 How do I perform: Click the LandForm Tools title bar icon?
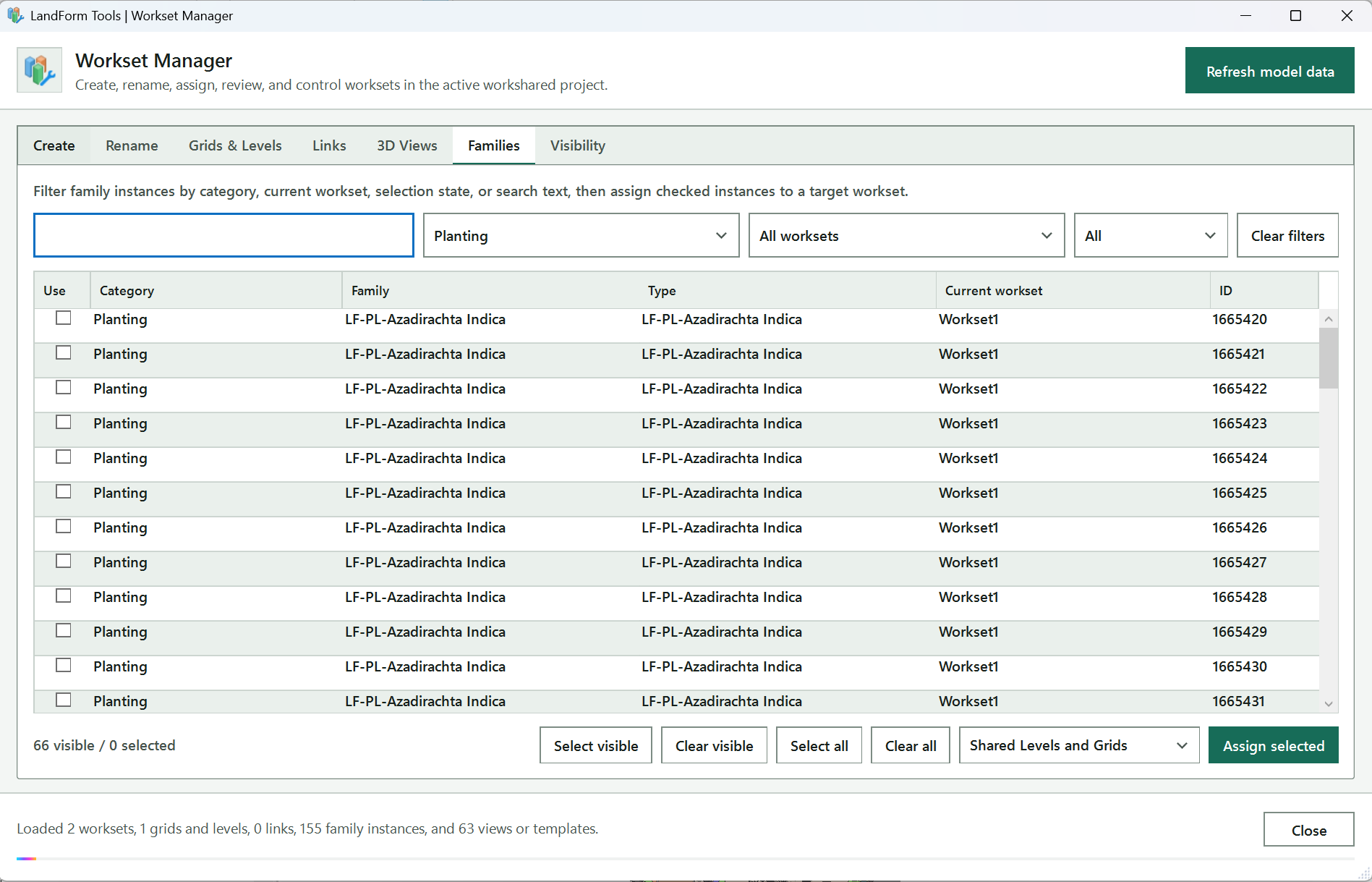pyautogui.click(x=15, y=15)
